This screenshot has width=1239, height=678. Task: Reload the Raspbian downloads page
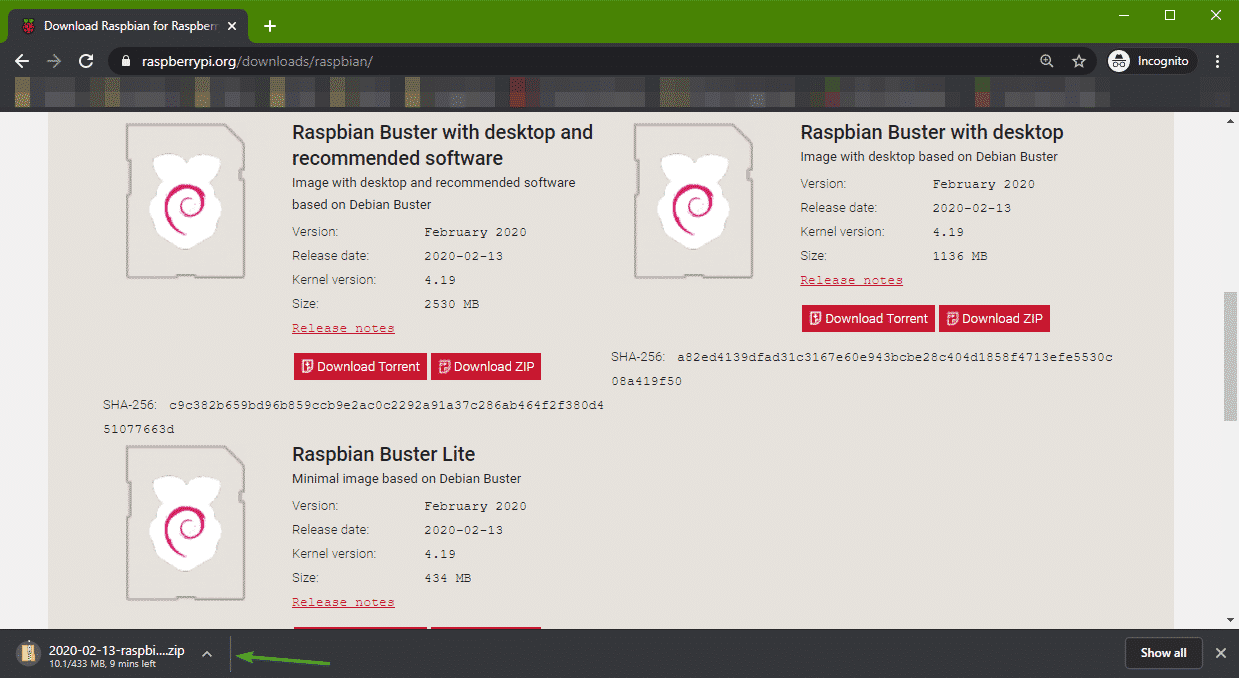click(86, 61)
